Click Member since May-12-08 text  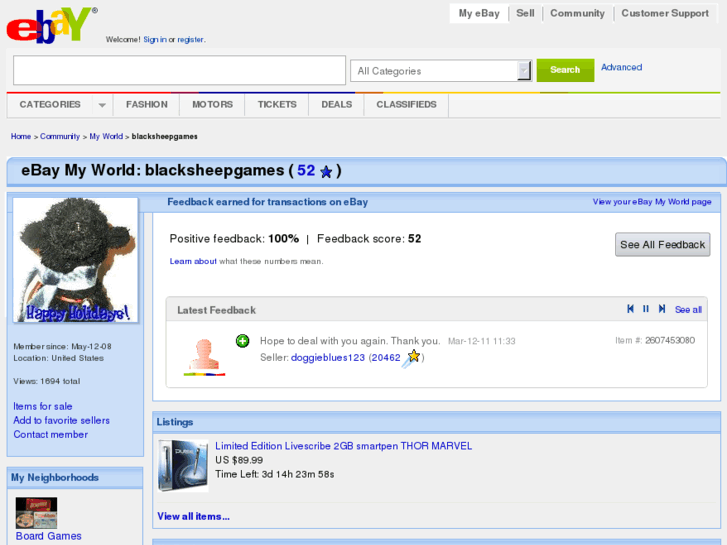tap(62, 346)
